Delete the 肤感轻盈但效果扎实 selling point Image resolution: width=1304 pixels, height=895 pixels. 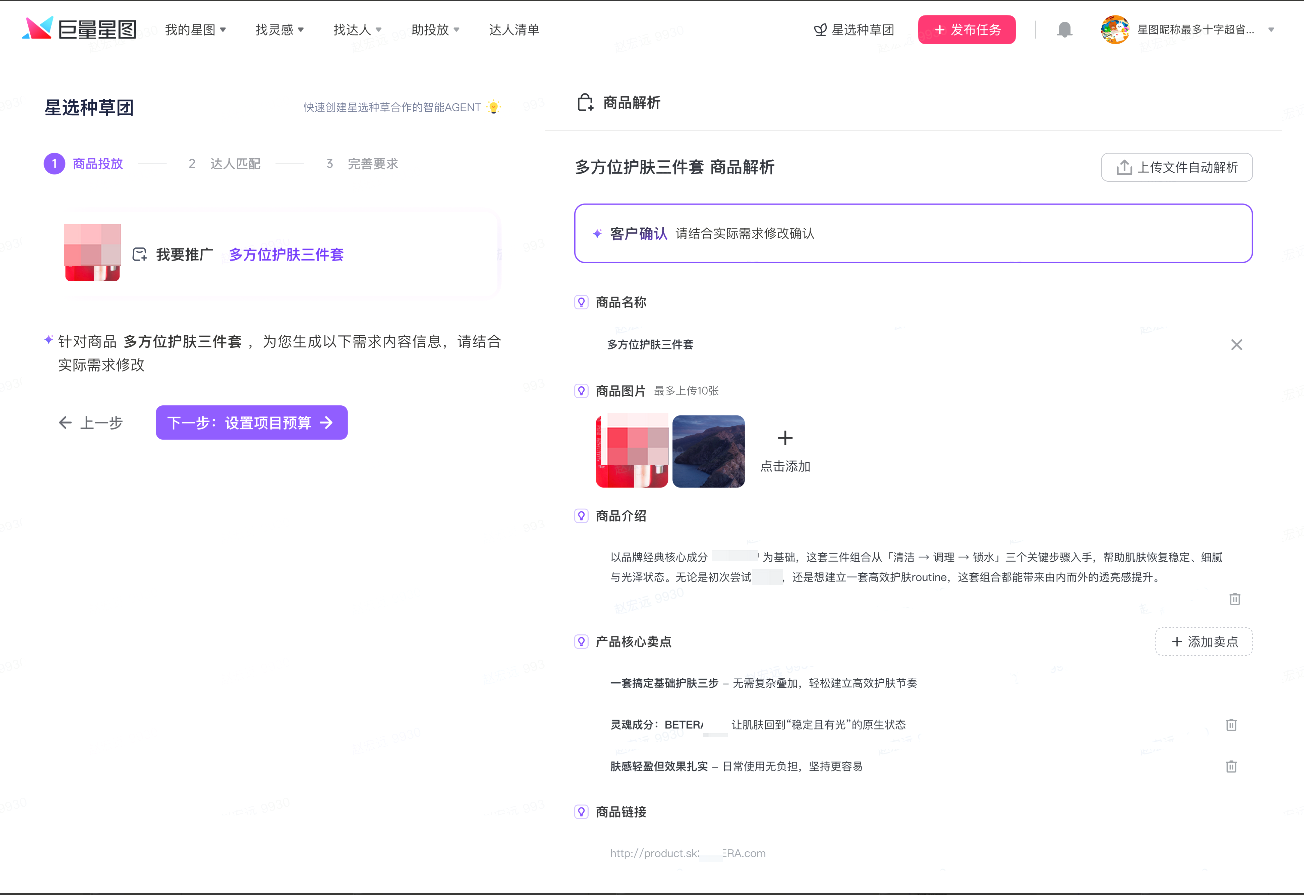(1231, 767)
